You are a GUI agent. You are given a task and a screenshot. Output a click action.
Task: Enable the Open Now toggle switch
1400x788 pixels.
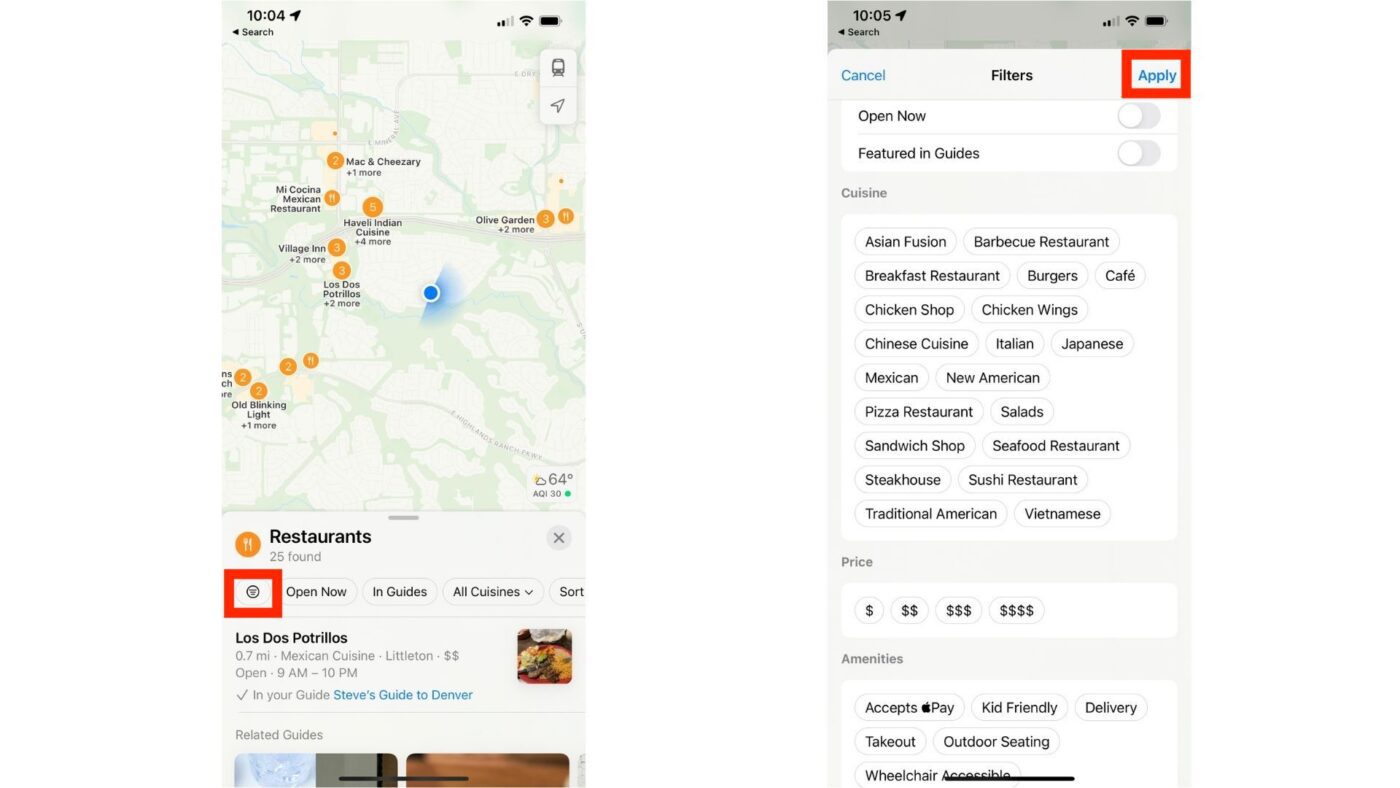point(1138,116)
